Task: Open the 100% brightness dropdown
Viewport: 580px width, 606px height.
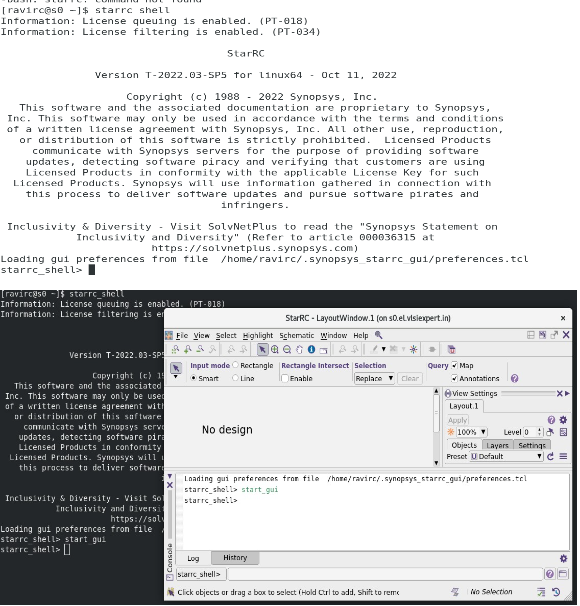Action: click(472, 432)
